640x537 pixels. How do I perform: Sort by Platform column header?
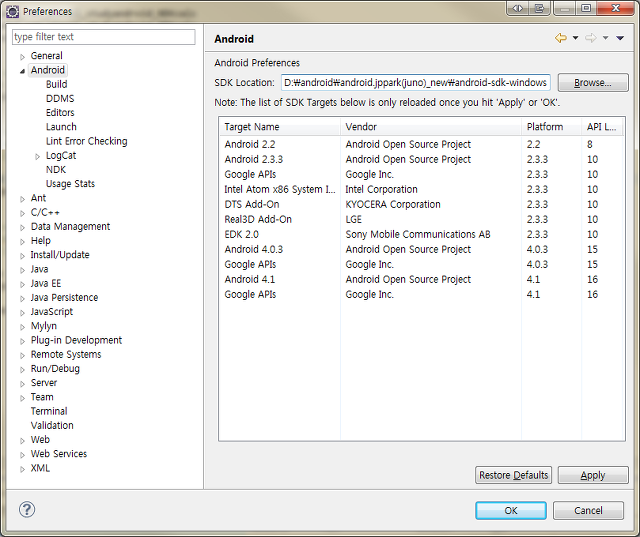551,127
